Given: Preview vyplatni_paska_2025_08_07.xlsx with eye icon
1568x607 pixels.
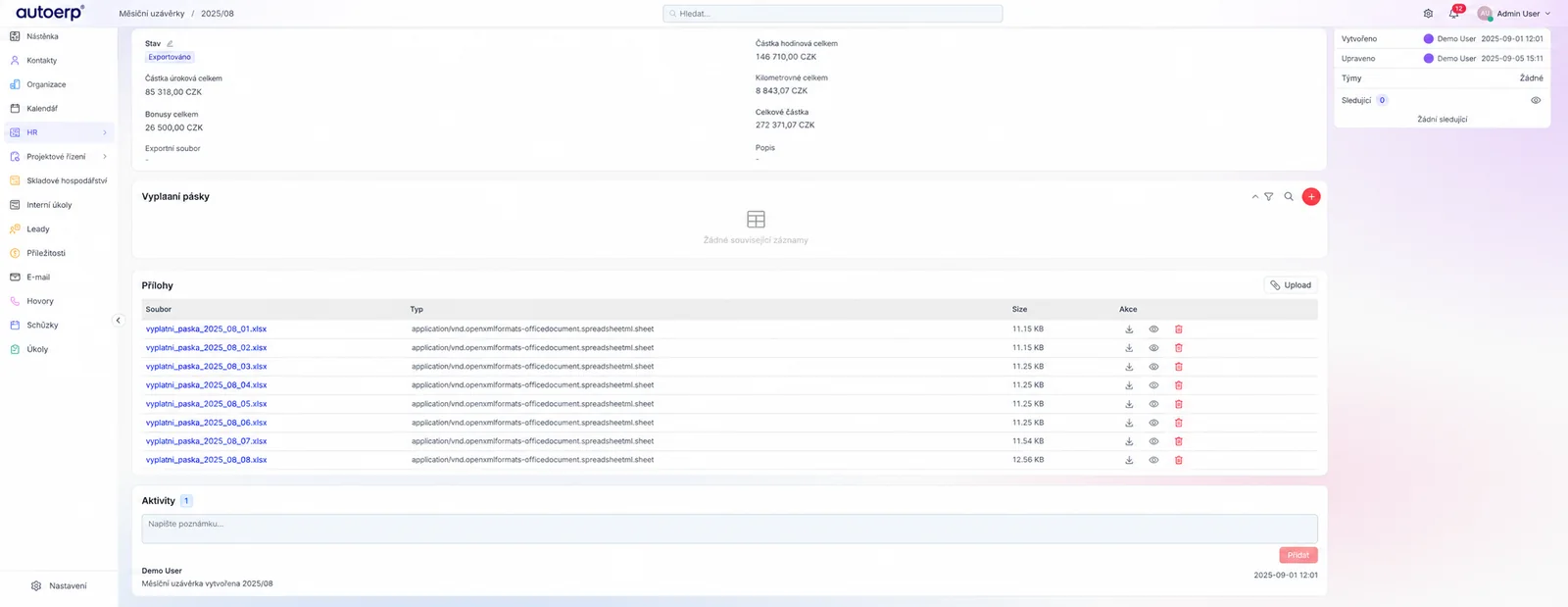Looking at the screenshot, I should tap(1153, 441).
